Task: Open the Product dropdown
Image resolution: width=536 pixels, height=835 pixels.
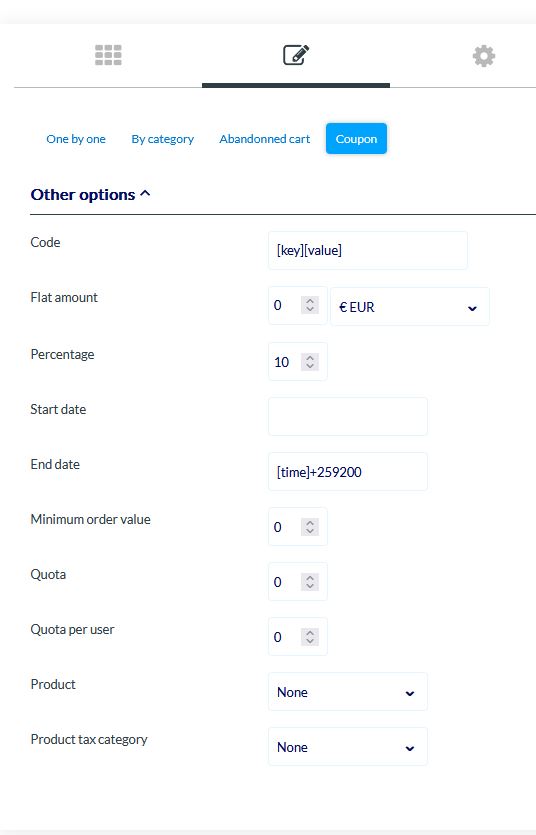Action: [x=348, y=692]
